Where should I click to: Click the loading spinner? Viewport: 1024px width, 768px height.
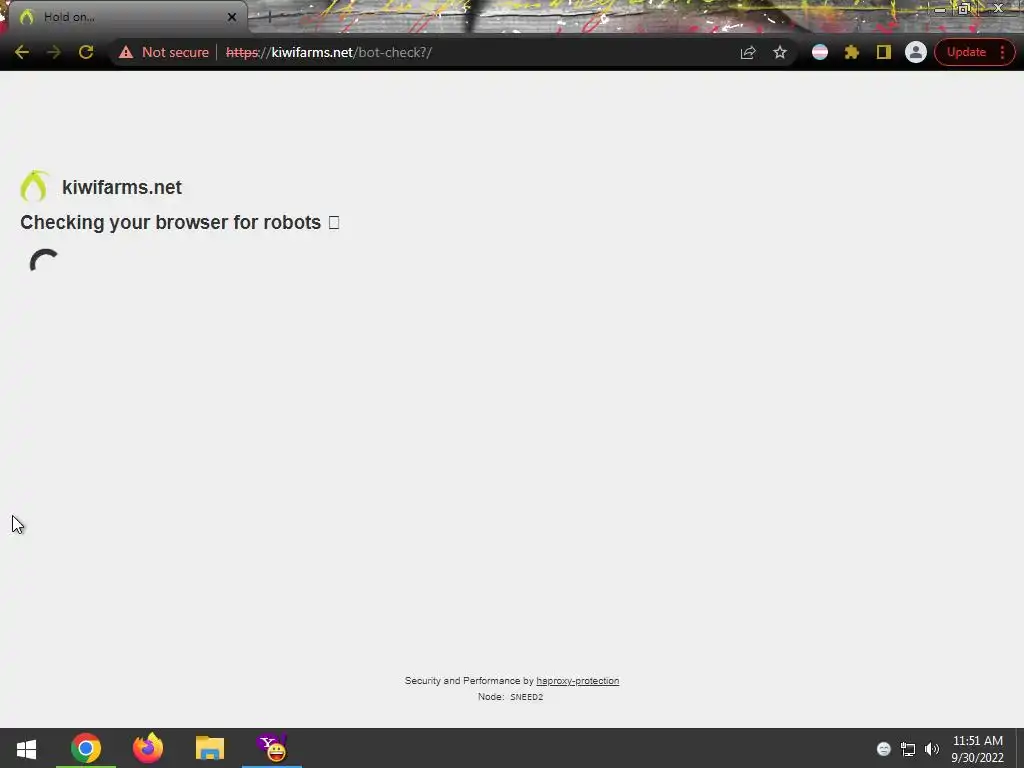pos(44,262)
